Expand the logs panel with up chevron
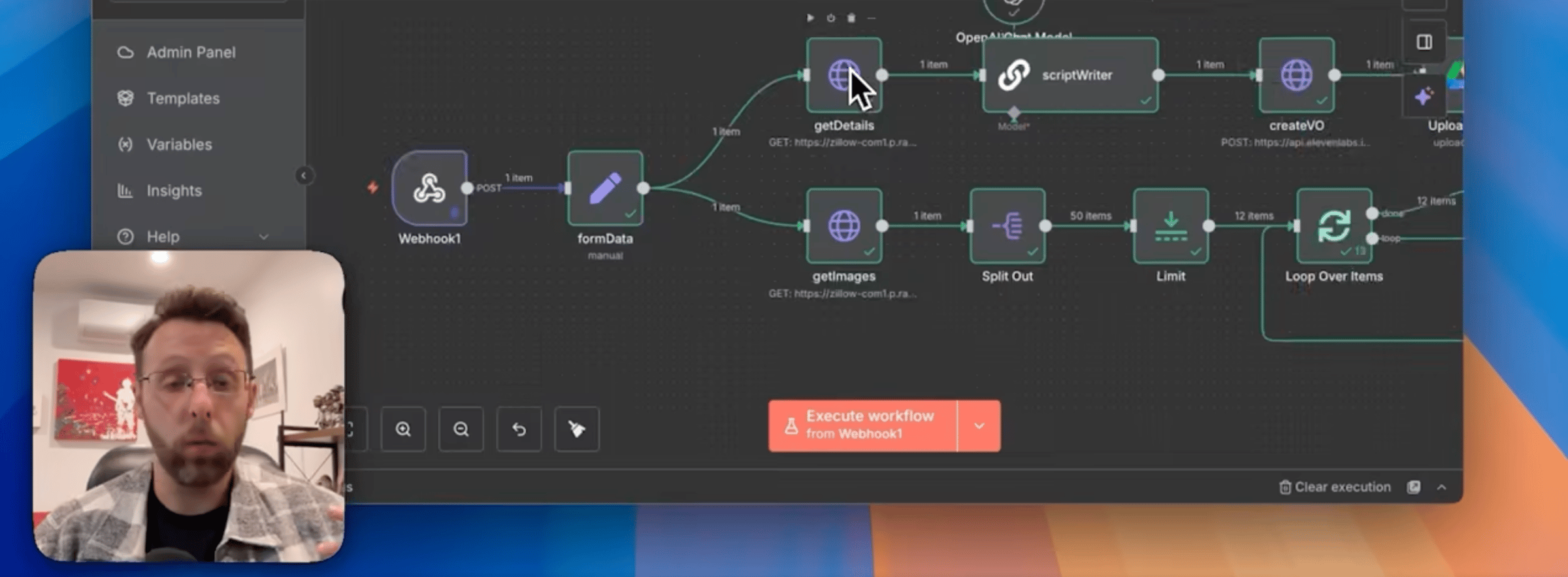 click(x=1442, y=487)
